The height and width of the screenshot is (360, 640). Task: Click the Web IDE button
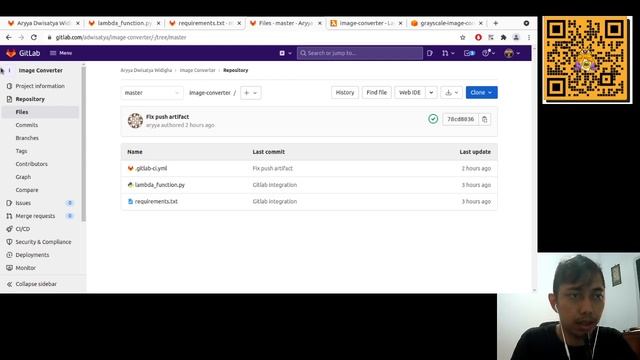410,93
